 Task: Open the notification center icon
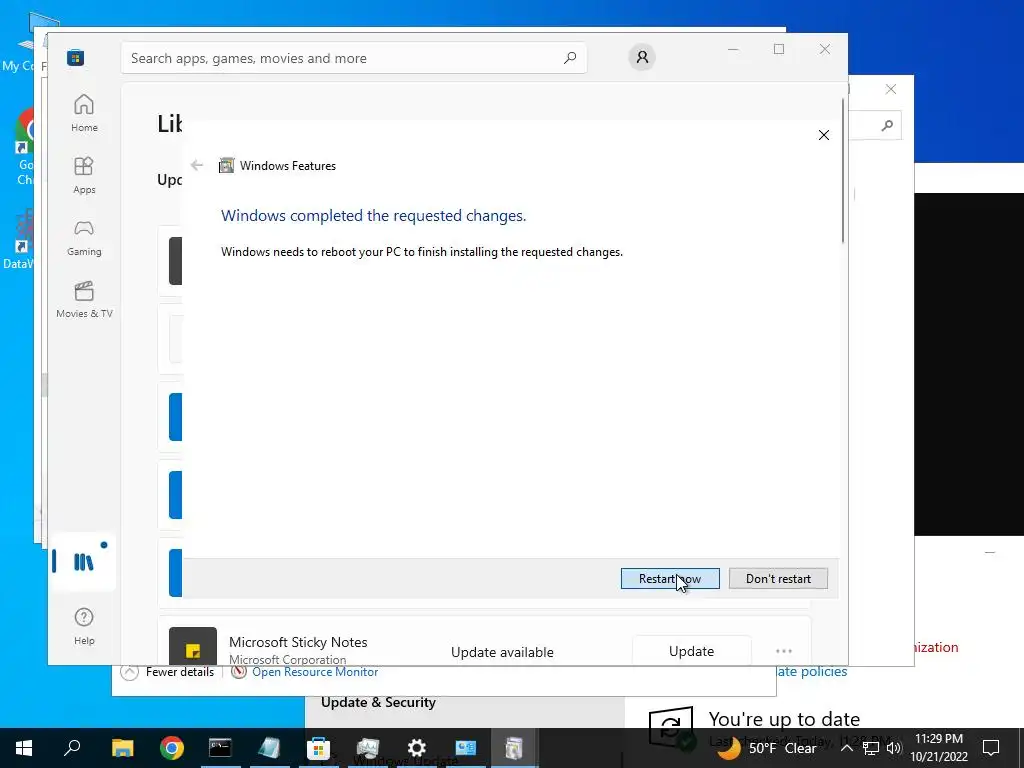coord(991,748)
